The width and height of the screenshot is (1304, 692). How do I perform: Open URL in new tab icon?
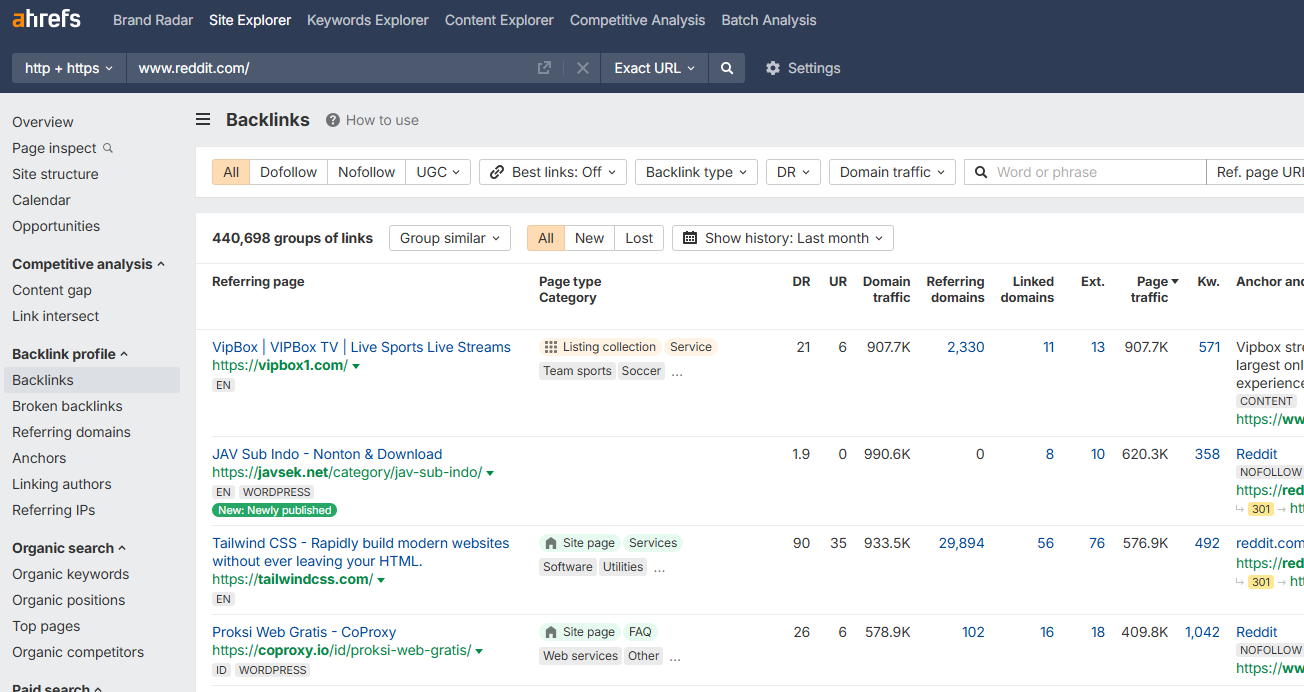pyautogui.click(x=544, y=68)
